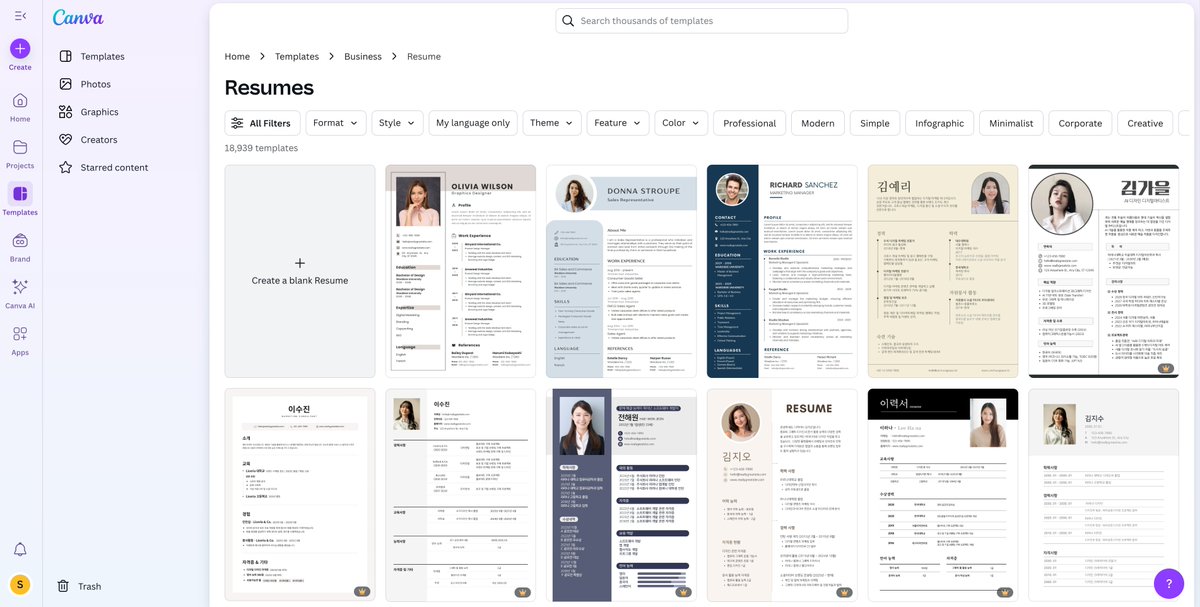The height and width of the screenshot is (607, 1200).
Task: Open the 이수진 centered-name resume template
Action: 300,495
